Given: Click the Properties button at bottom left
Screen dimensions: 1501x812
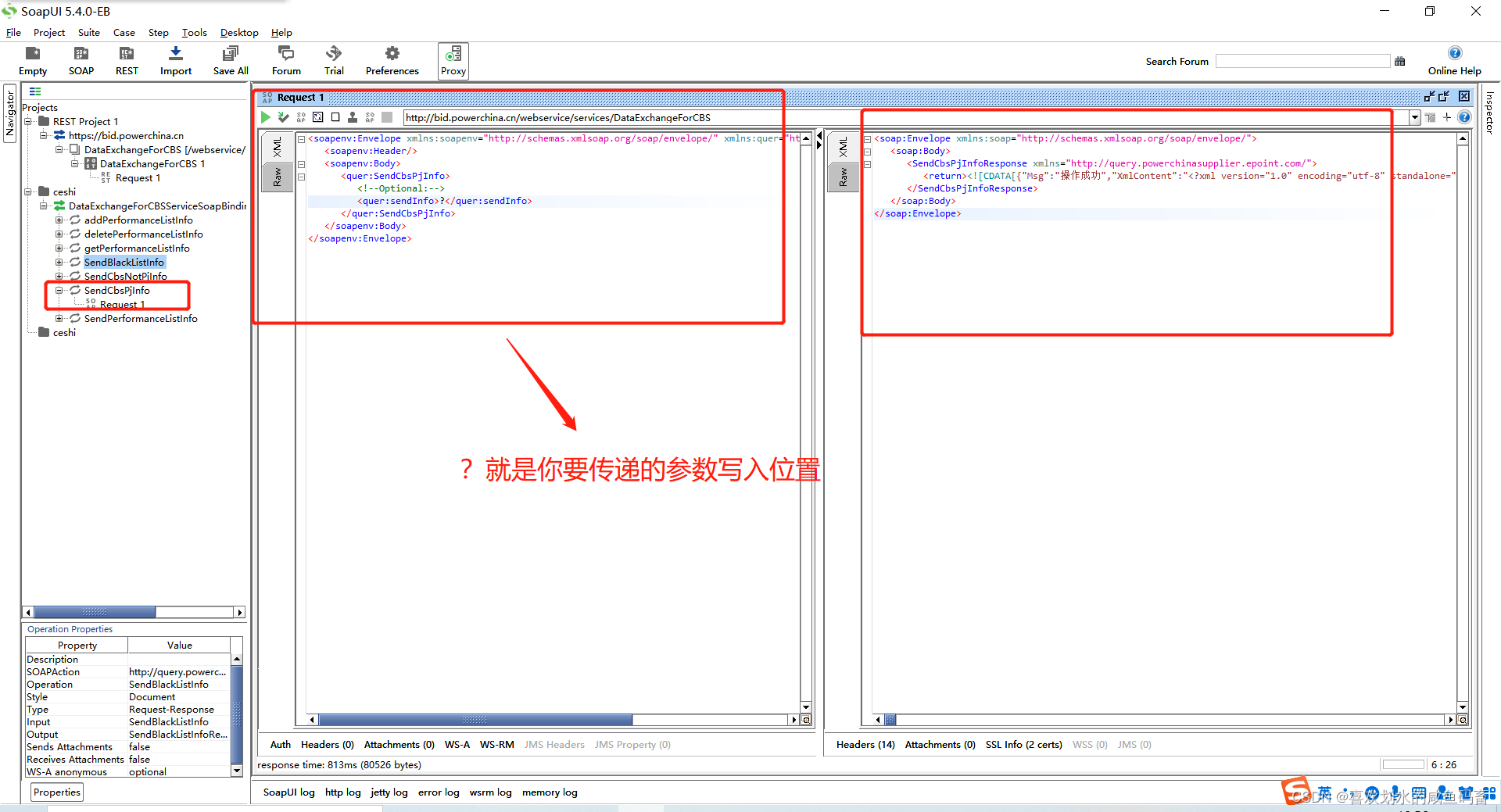Looking at the screenshot, I should pos(57,792).
